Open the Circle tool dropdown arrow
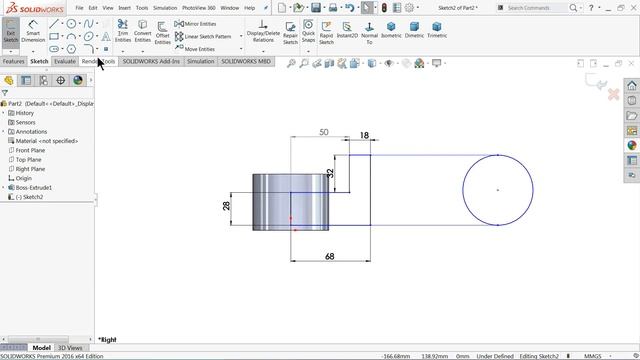 [80, 24]
